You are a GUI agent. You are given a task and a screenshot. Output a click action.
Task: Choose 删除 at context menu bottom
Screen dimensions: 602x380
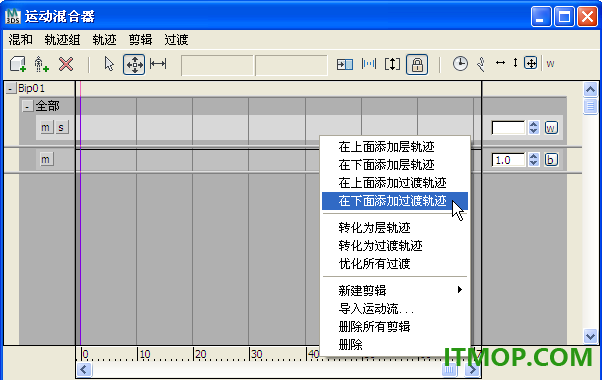click(x=395, y=345)
